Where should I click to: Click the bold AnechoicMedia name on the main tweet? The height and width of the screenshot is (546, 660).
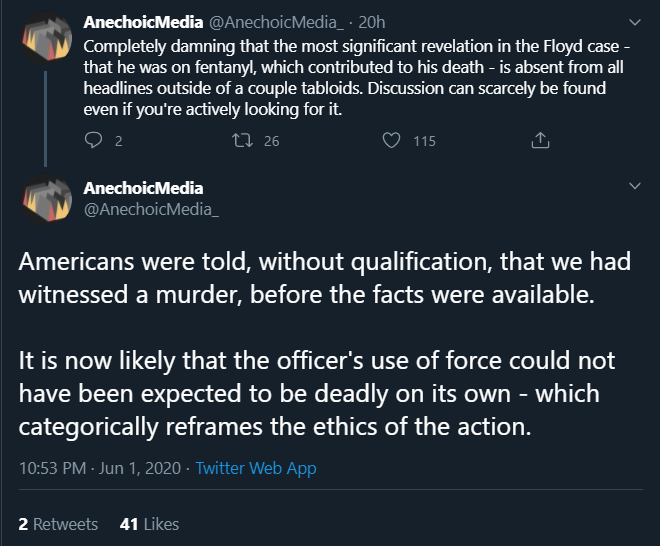tap(143, 188)
